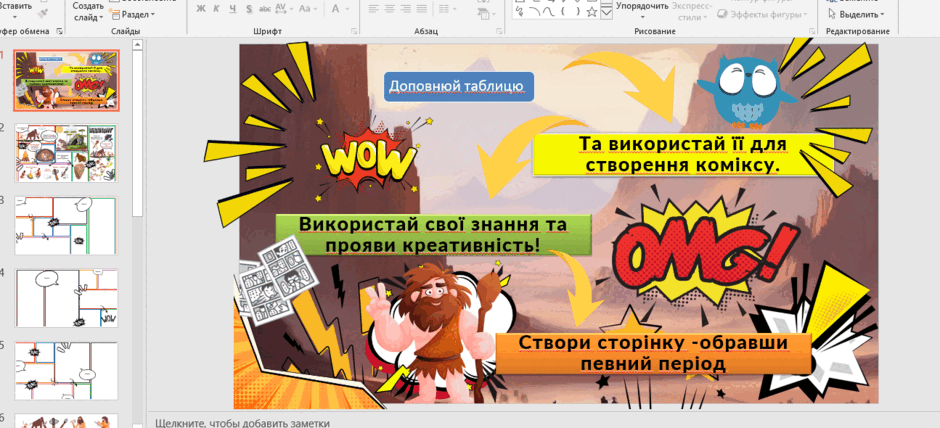
Task: Toggle italic with the К icon
Action: pyautogui.click(x=216, y=8)
